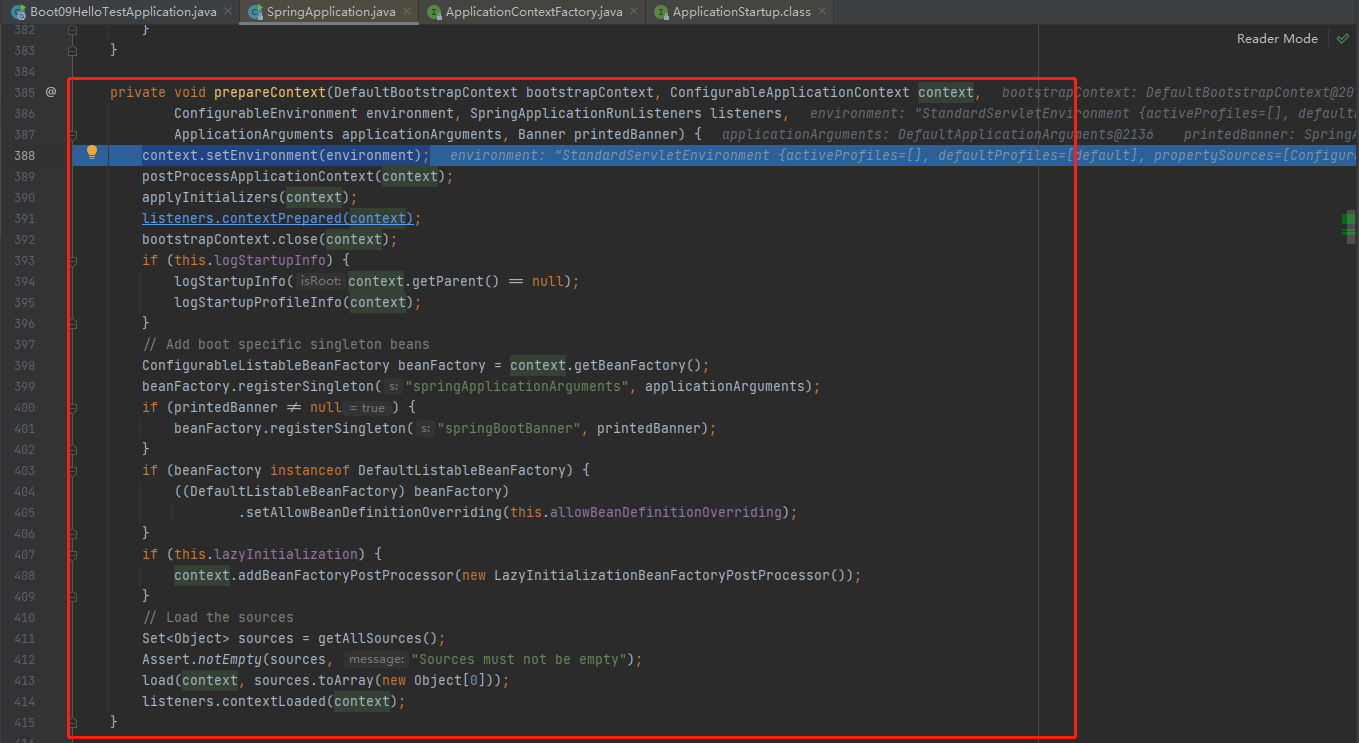Close the ApplicationStartup.class tab
1359x743 pixels.
(822, 12)
